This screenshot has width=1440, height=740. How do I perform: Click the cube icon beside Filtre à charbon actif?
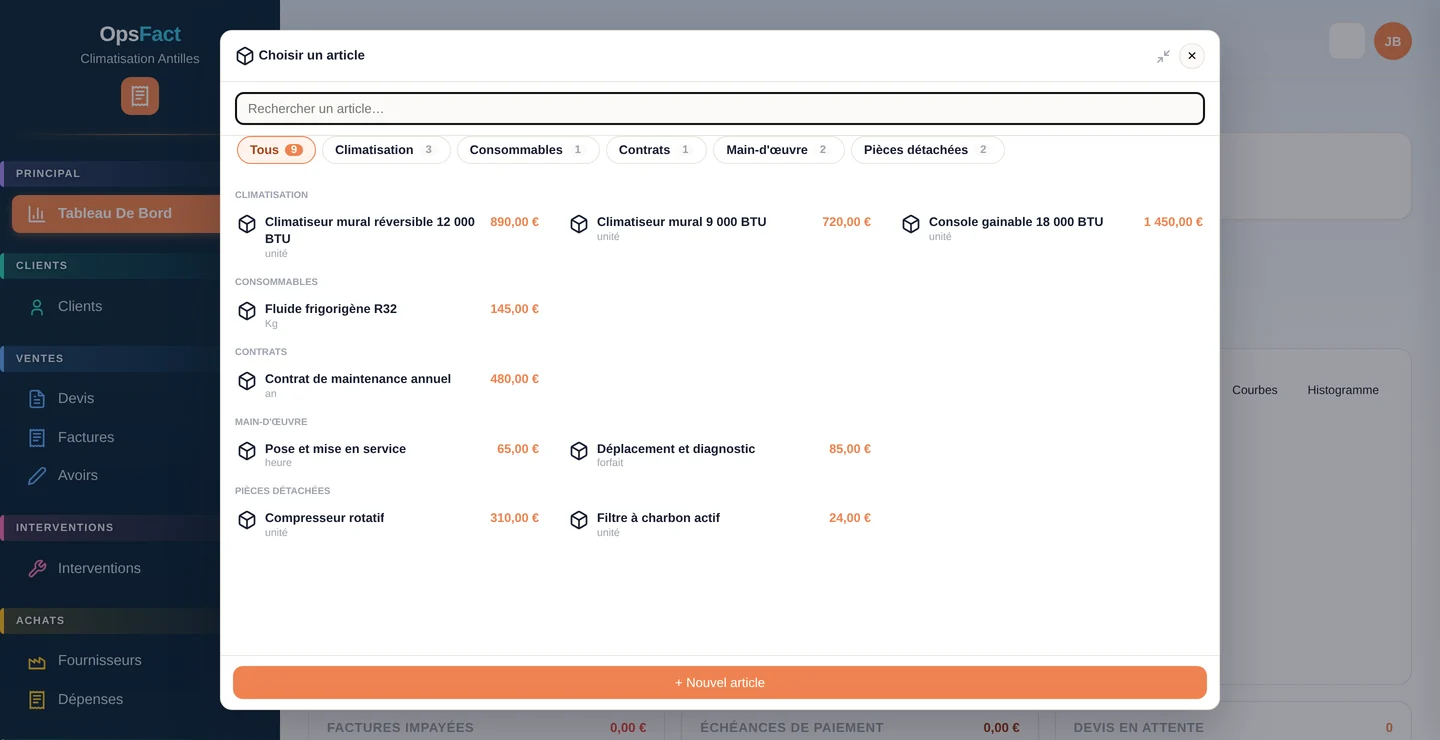click(x=579, y=520)
